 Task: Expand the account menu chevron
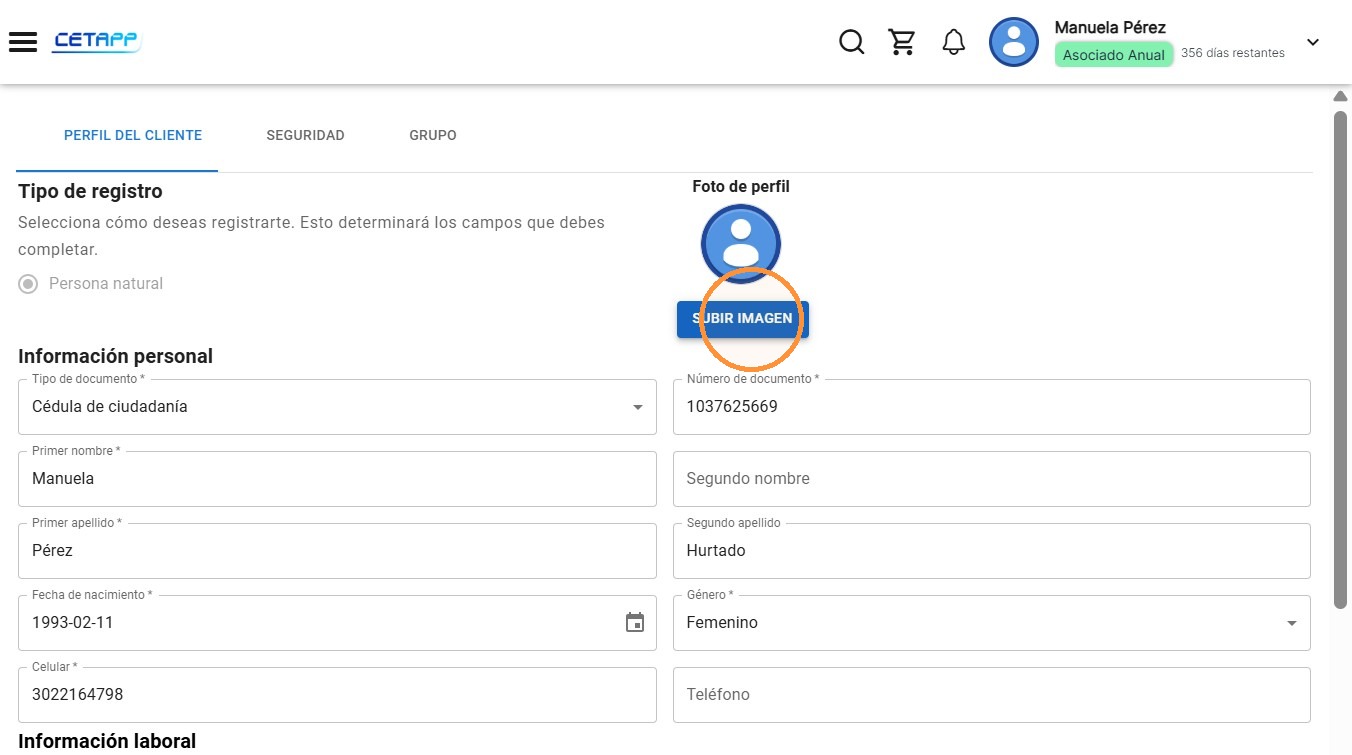click(1313, 42)
